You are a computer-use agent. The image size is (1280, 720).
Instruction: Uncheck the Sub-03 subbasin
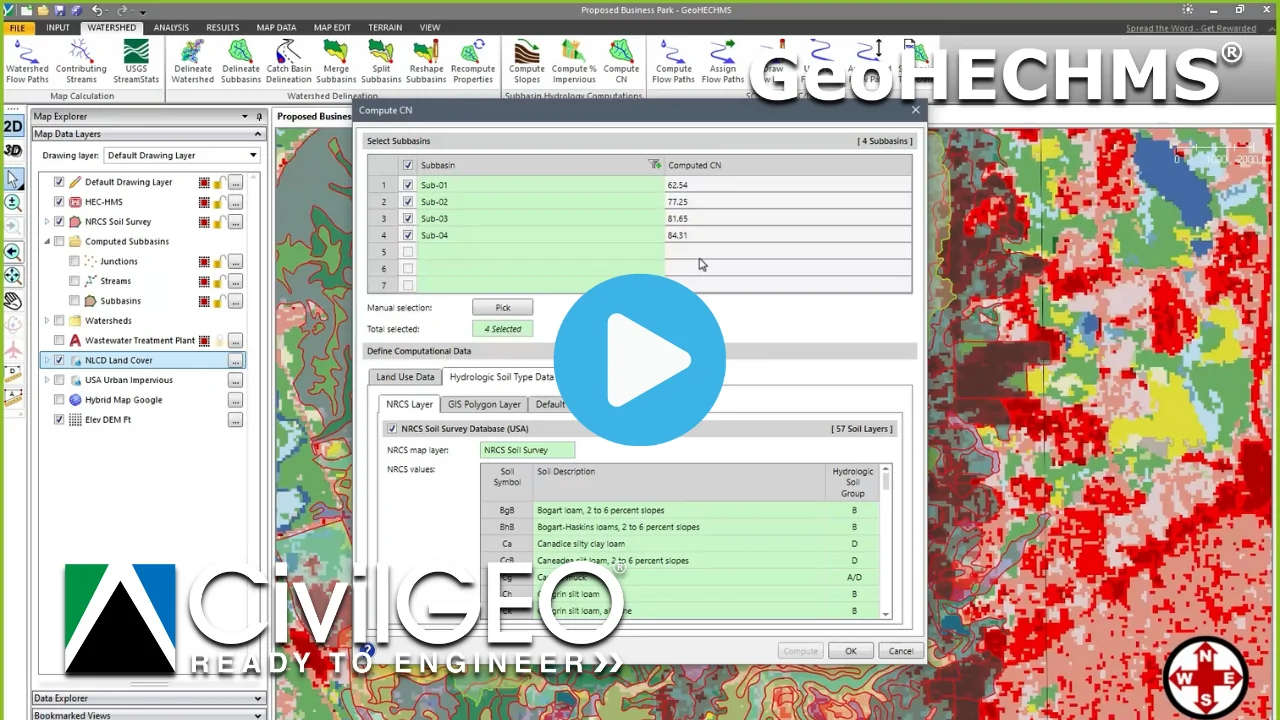(x=407, y=218)
